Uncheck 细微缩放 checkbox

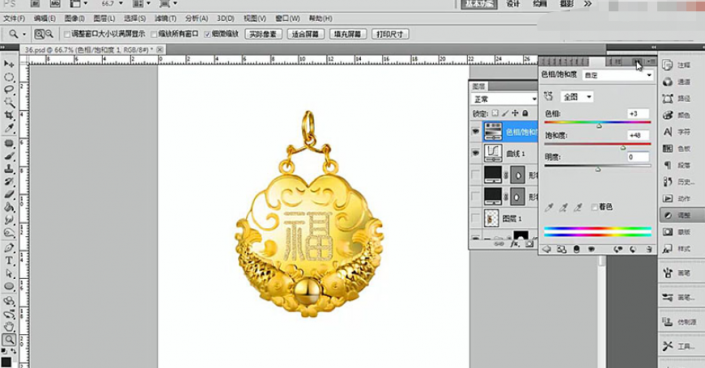tap(207, 34)
